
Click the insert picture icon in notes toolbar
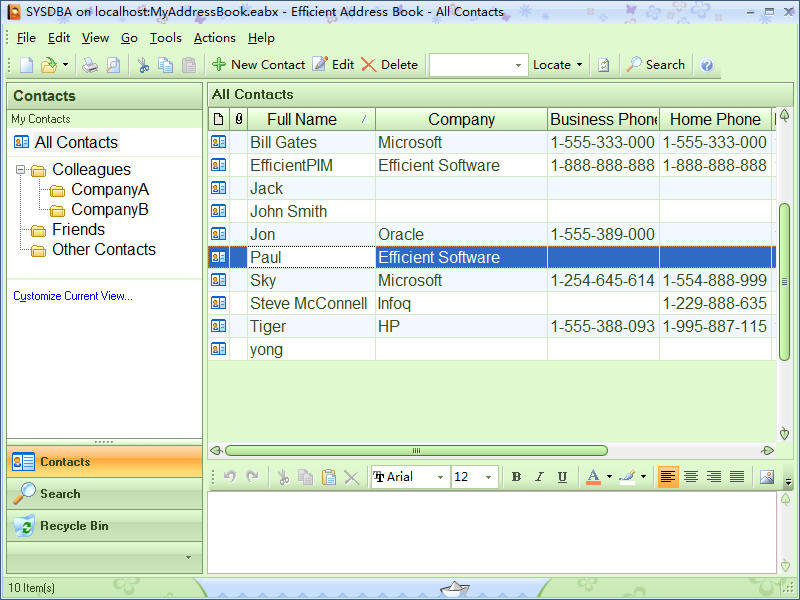[767, 477]
